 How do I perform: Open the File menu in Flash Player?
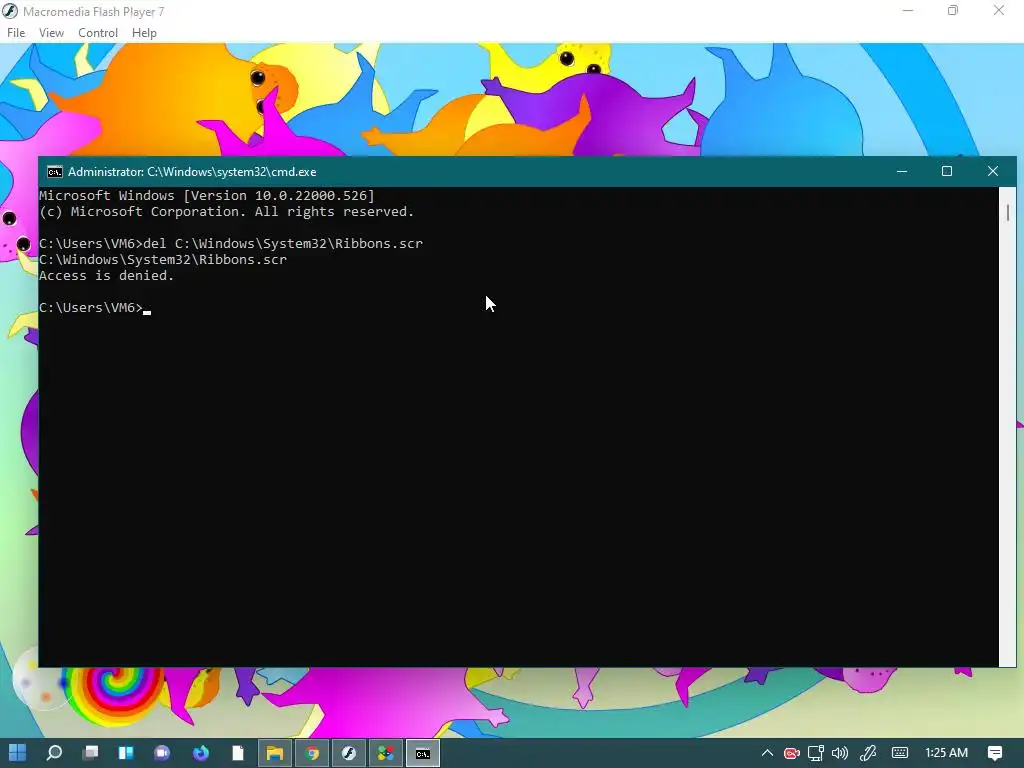[16, 33]
